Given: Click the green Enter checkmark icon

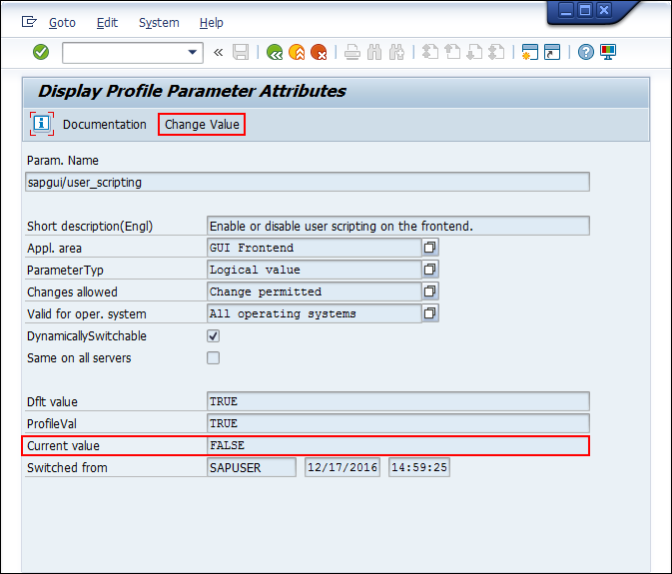Looking at the screenshot, I should [41, 52].
